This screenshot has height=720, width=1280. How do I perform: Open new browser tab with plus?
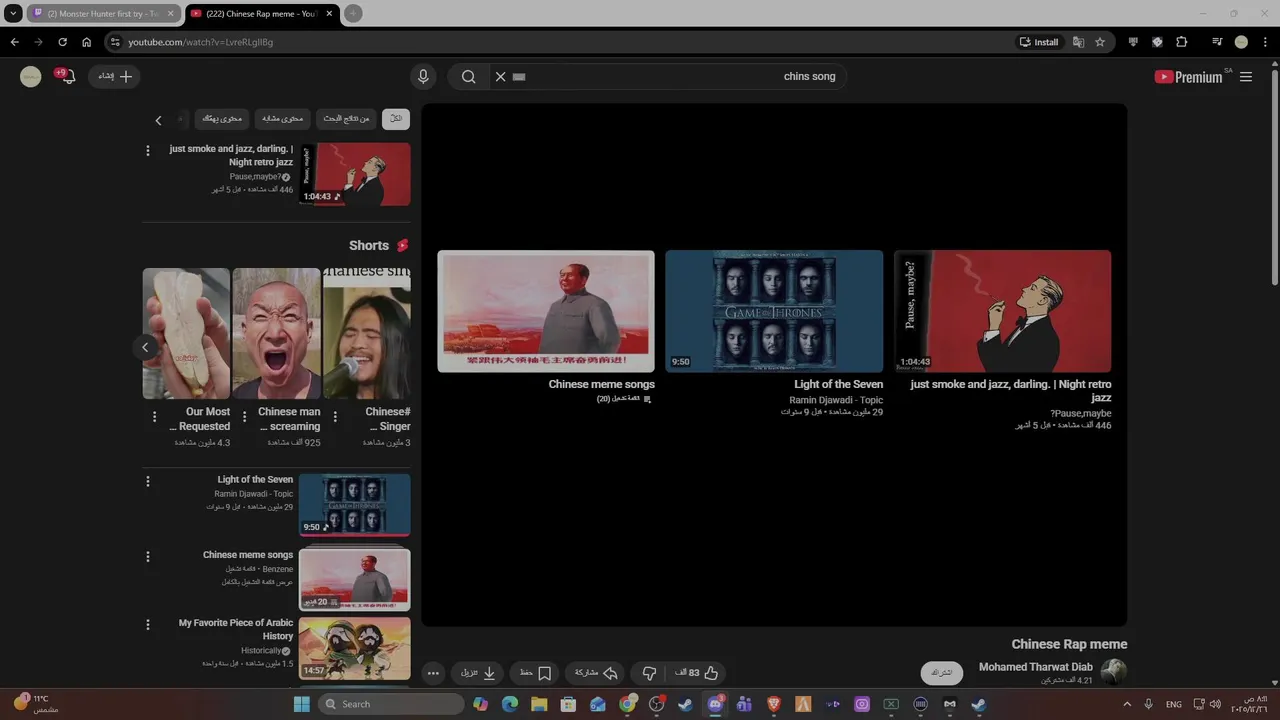click(353, 13)
